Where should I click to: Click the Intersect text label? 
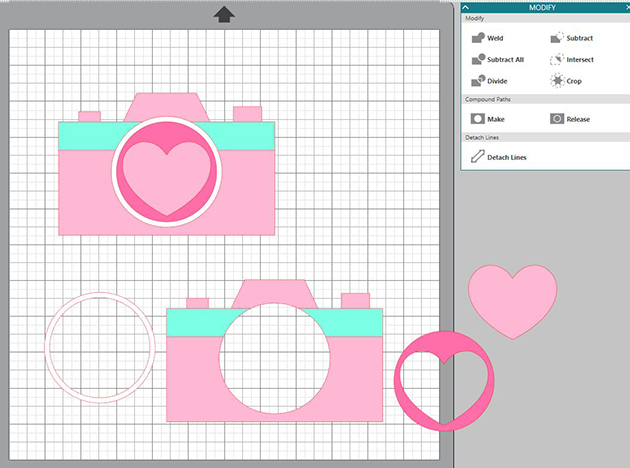[x=580, y=59]
